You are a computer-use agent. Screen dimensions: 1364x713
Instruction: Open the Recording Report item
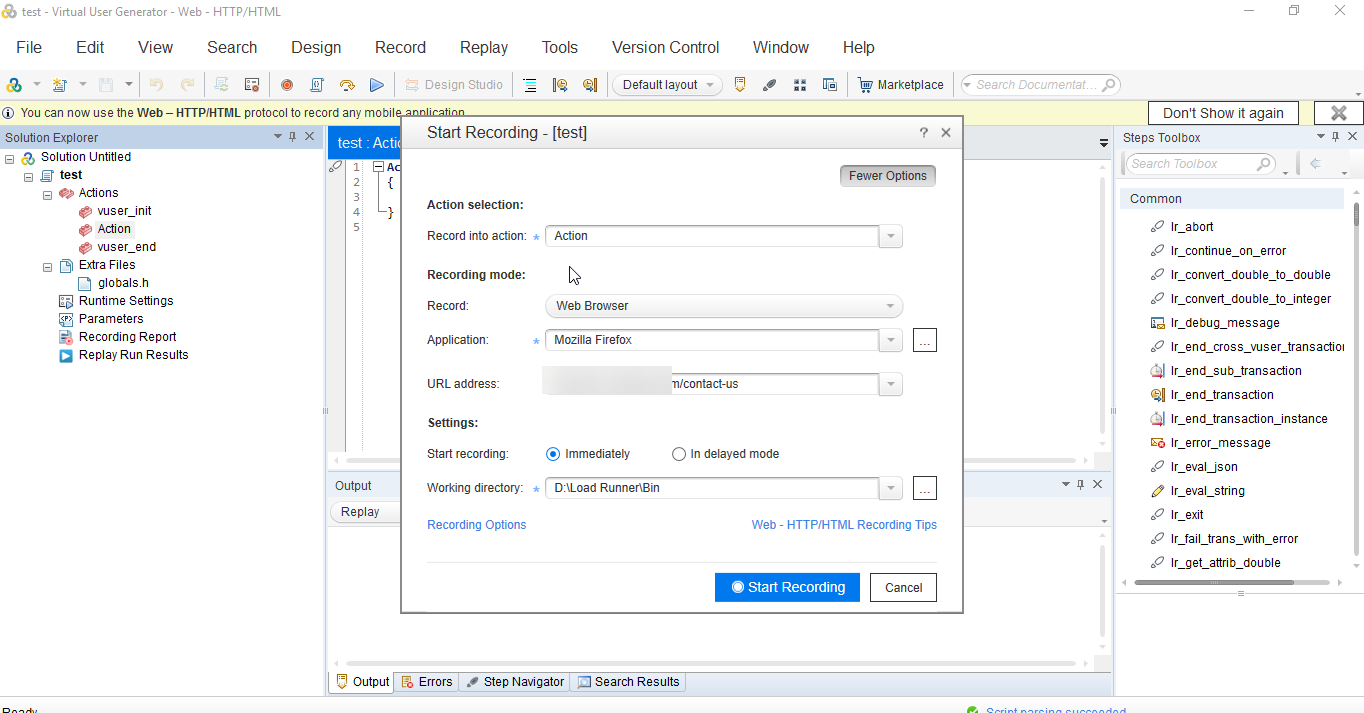coord(127,336)
